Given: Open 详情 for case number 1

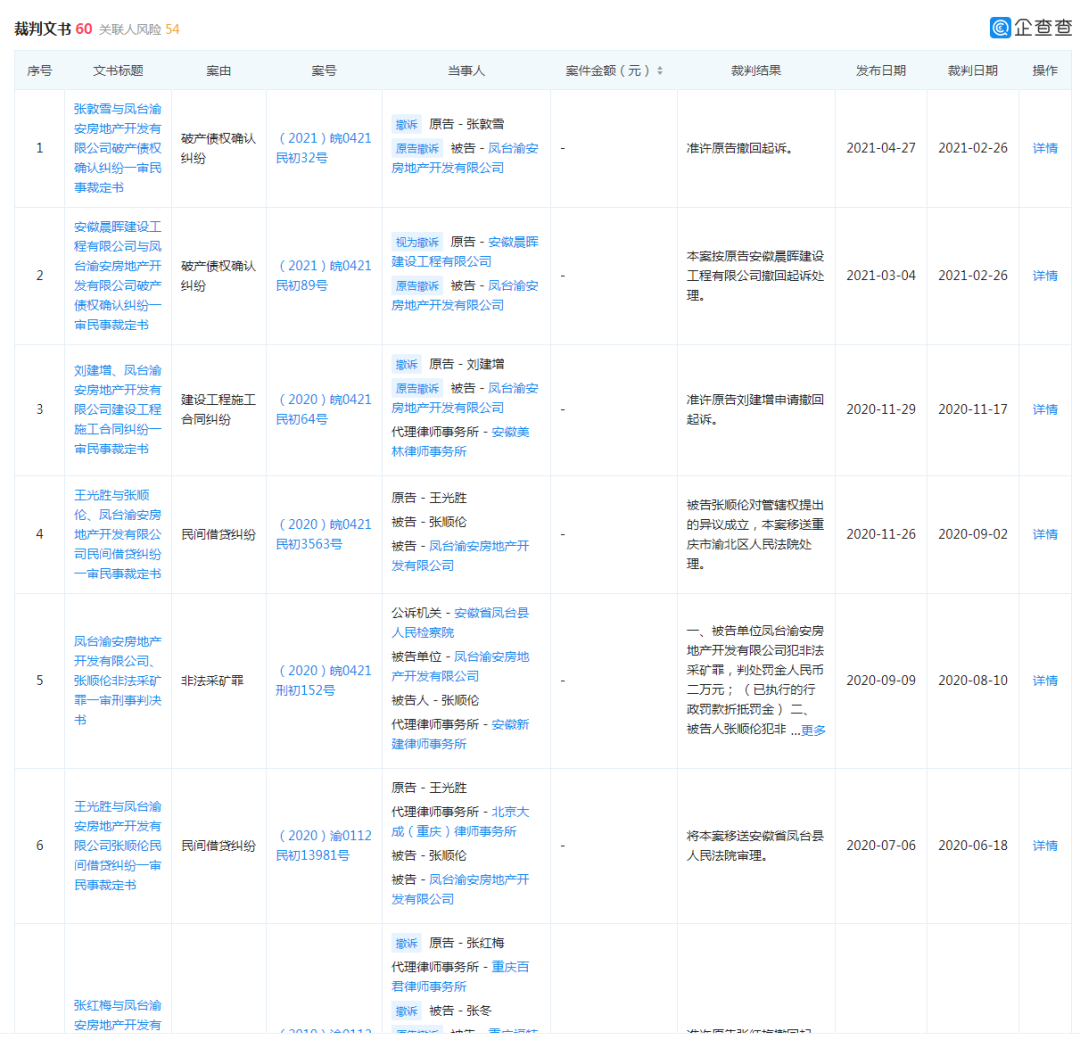Looking at the screenshot, I should click(x=1044, y=148).
